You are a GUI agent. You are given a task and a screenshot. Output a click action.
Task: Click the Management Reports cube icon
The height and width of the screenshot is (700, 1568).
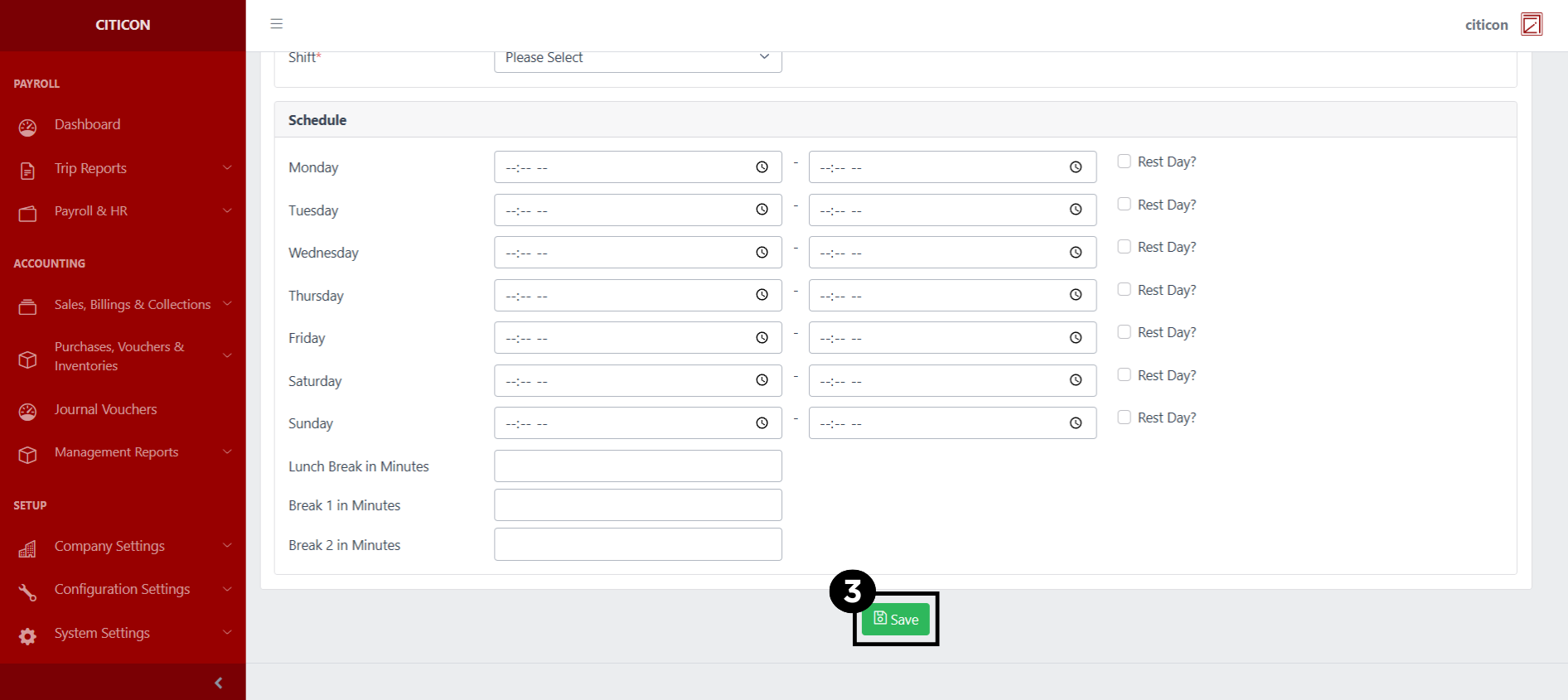pyautogui.click(x=27, y=455)
